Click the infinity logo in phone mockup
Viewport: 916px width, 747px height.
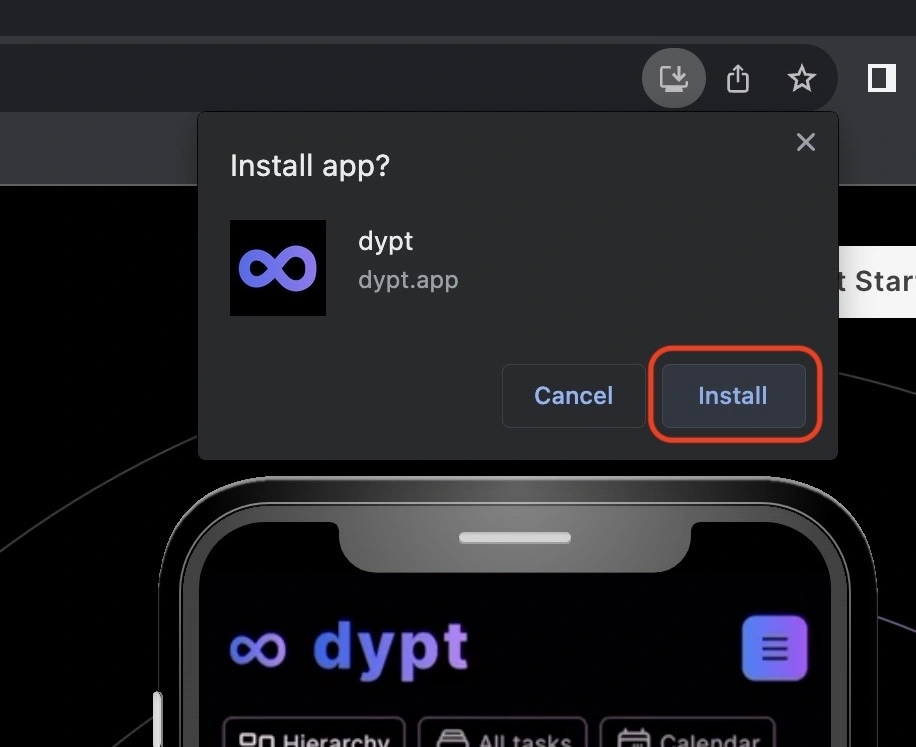pos(258,649)
